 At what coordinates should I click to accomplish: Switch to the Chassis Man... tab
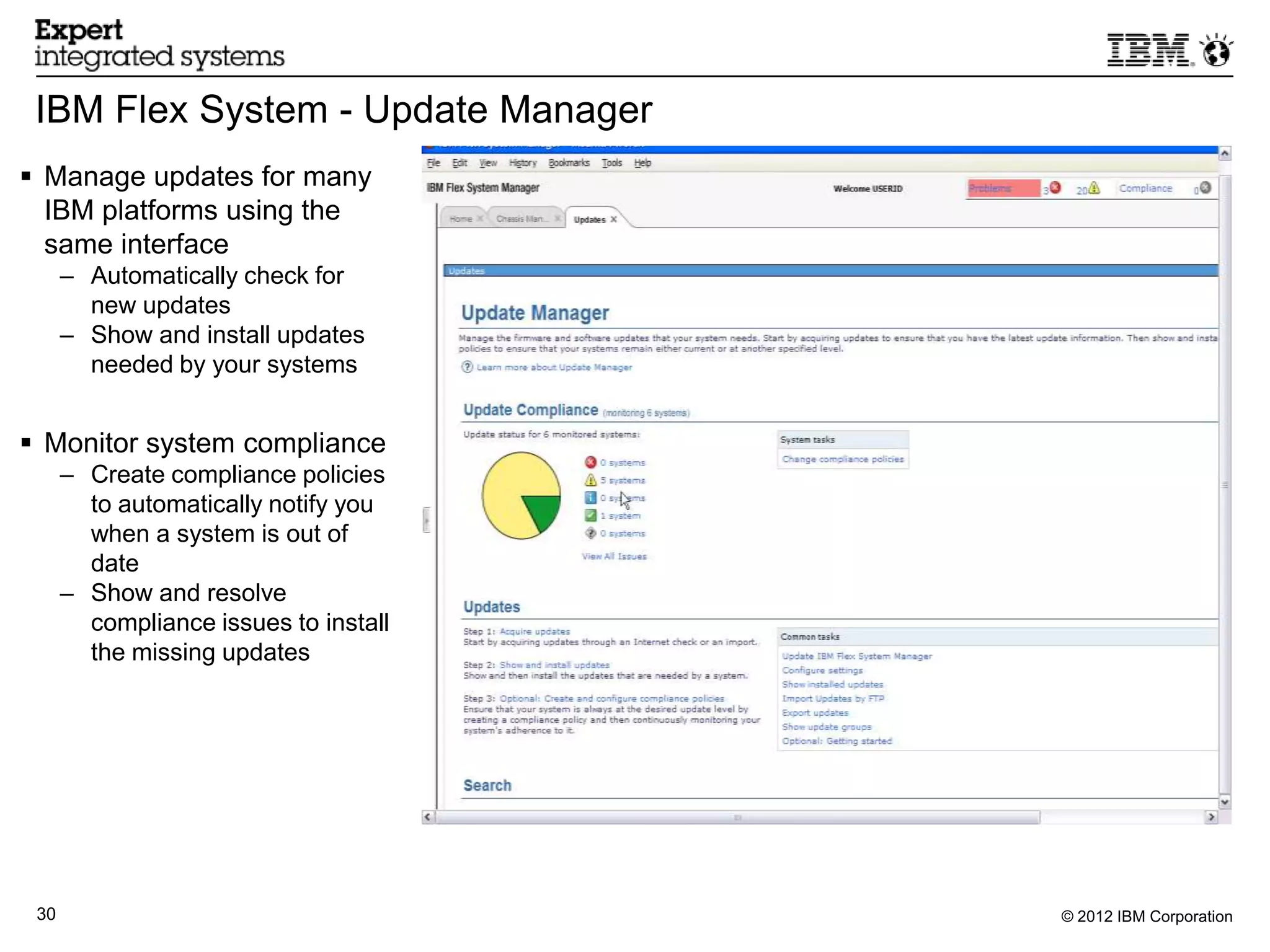point(522,219)
